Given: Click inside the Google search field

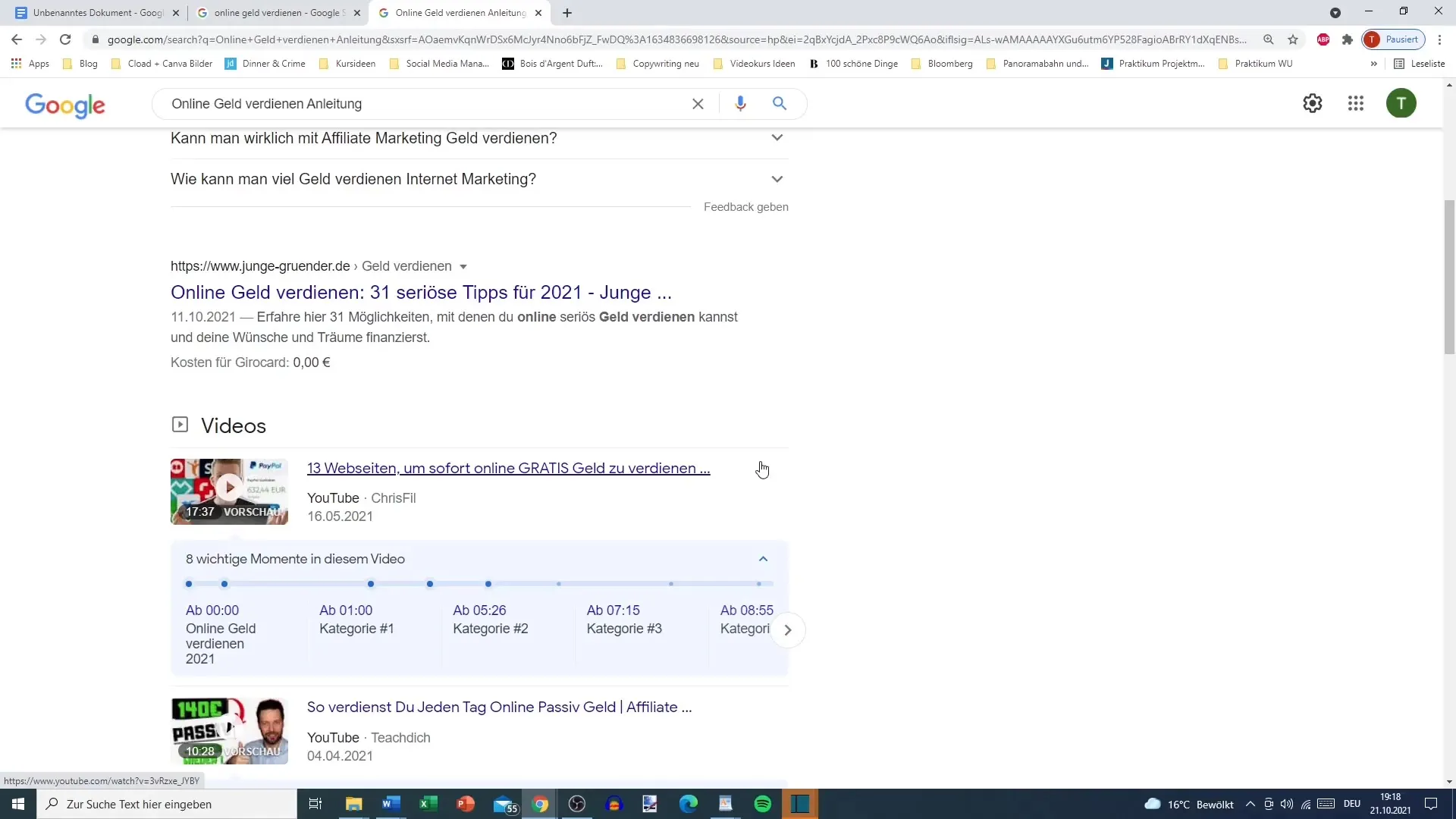Looking at the screenshot, I should tap(425, 104).
